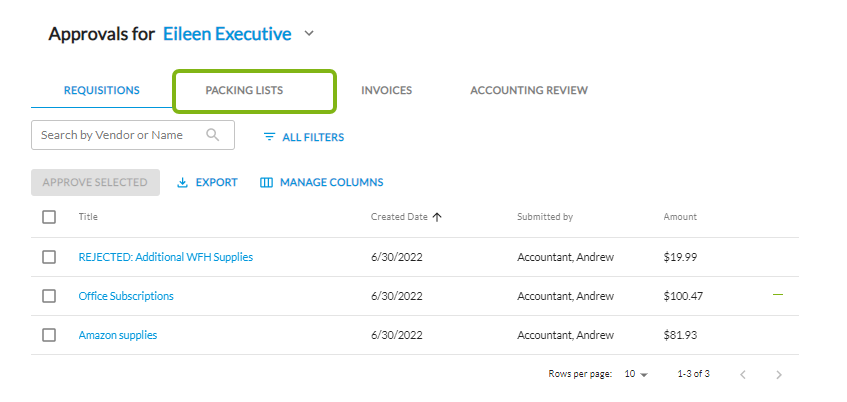Open the rows per page dropdown
This screenshot has height=402, width=847.
click(x=636, y=374)
